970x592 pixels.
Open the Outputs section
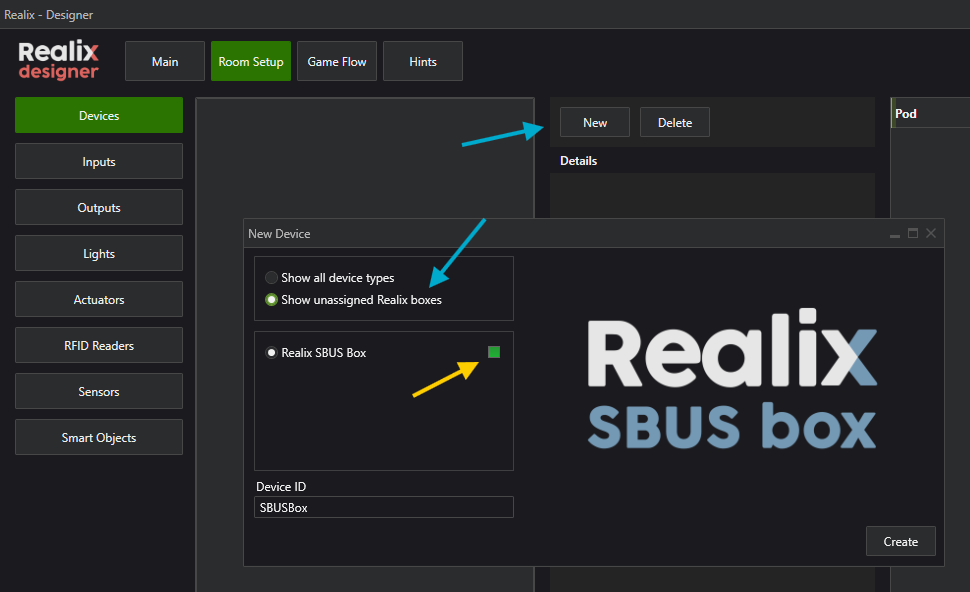(x=99, y=207)
